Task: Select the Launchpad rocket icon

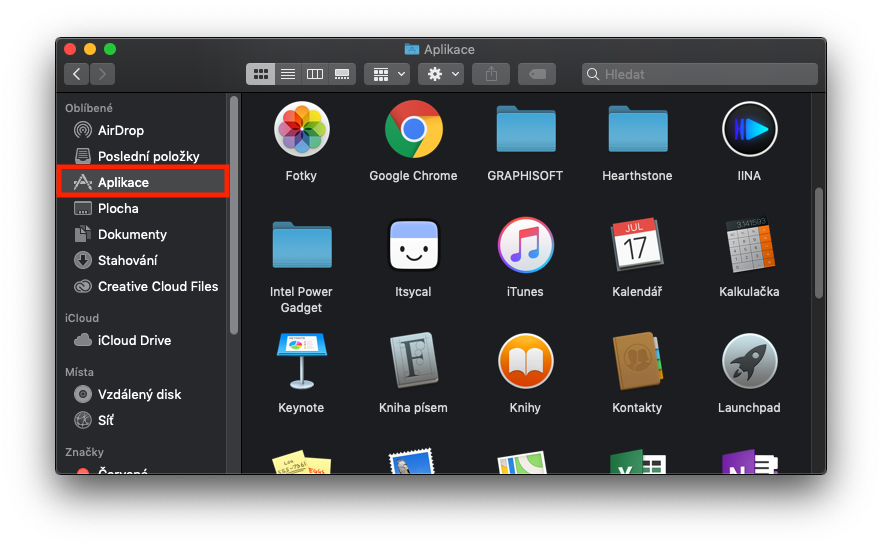Action: pos(749,361)
